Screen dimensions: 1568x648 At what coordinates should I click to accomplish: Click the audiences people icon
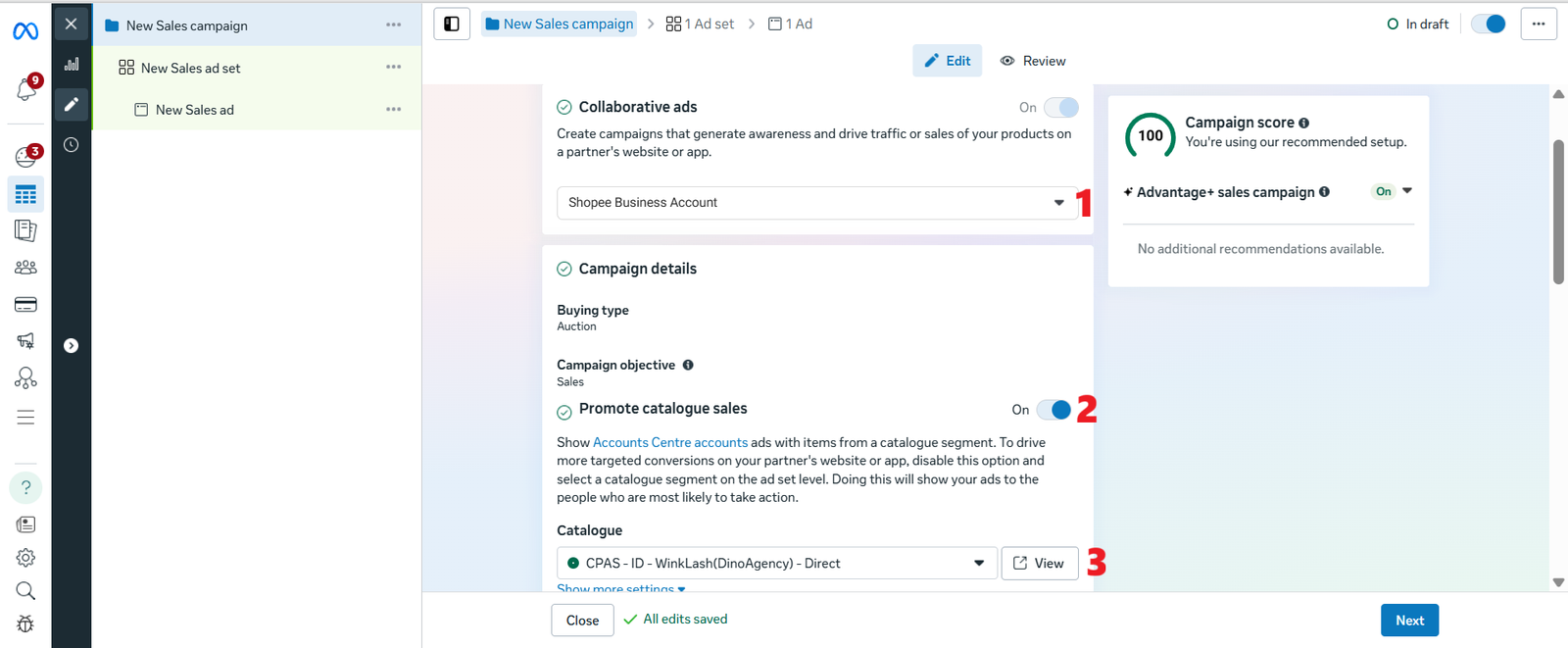pos(25,267)
